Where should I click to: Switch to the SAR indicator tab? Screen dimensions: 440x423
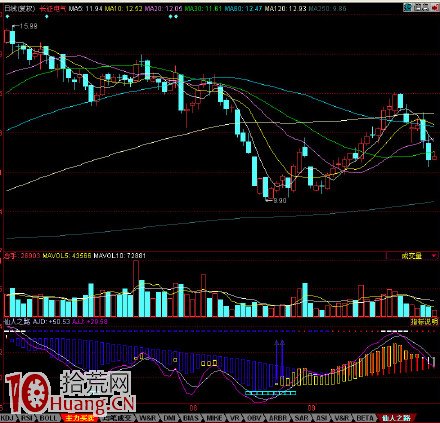[301, 418]
